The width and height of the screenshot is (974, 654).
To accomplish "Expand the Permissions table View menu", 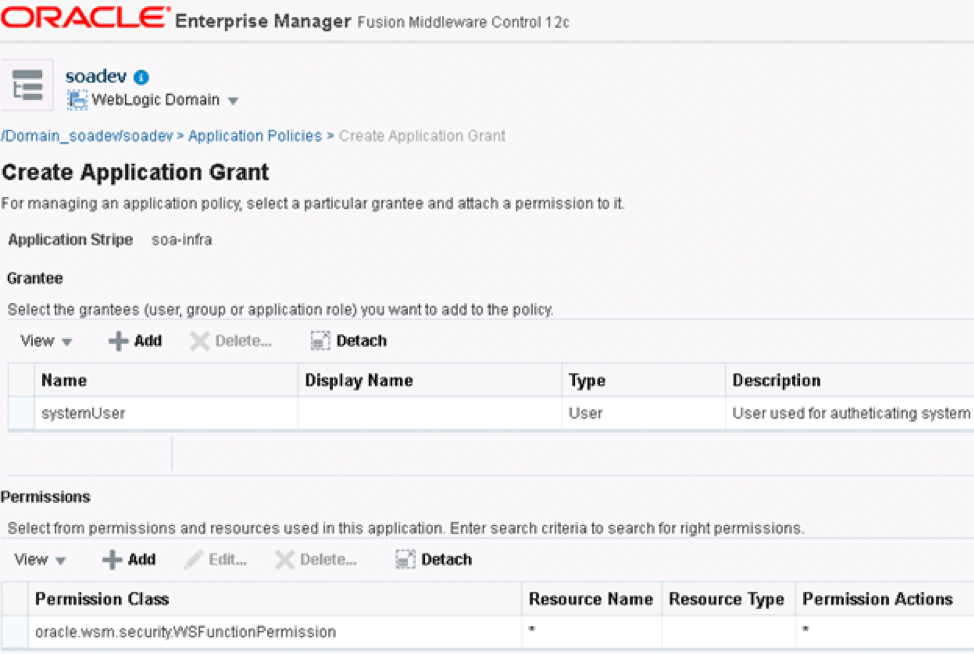I will coord(40,560).
